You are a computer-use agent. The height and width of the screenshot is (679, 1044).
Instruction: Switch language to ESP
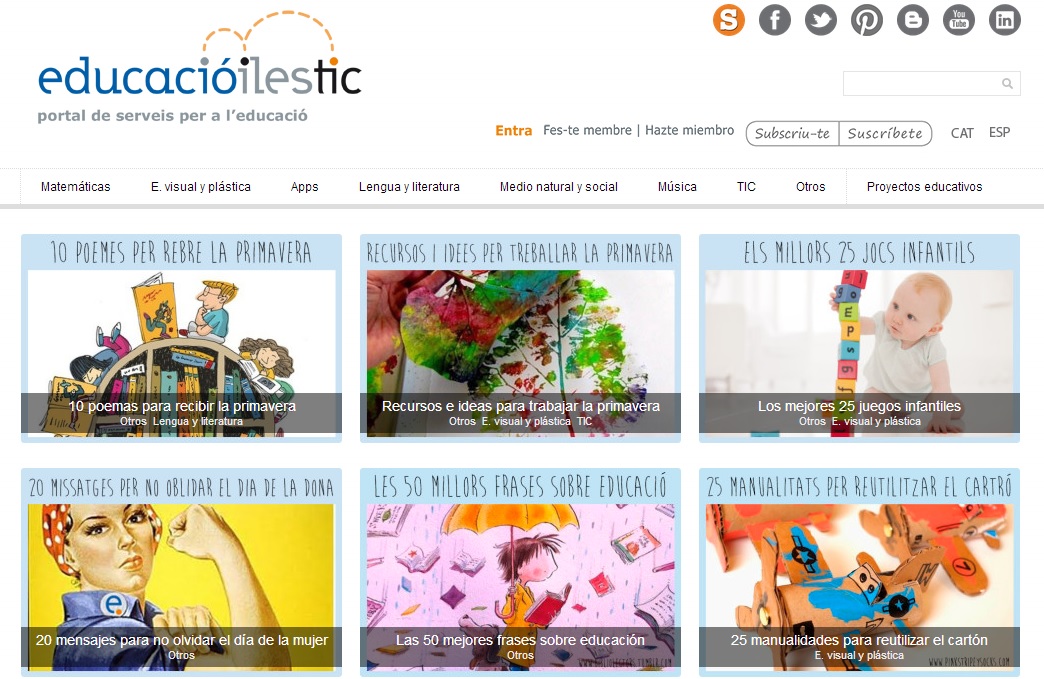pos(999,132)
